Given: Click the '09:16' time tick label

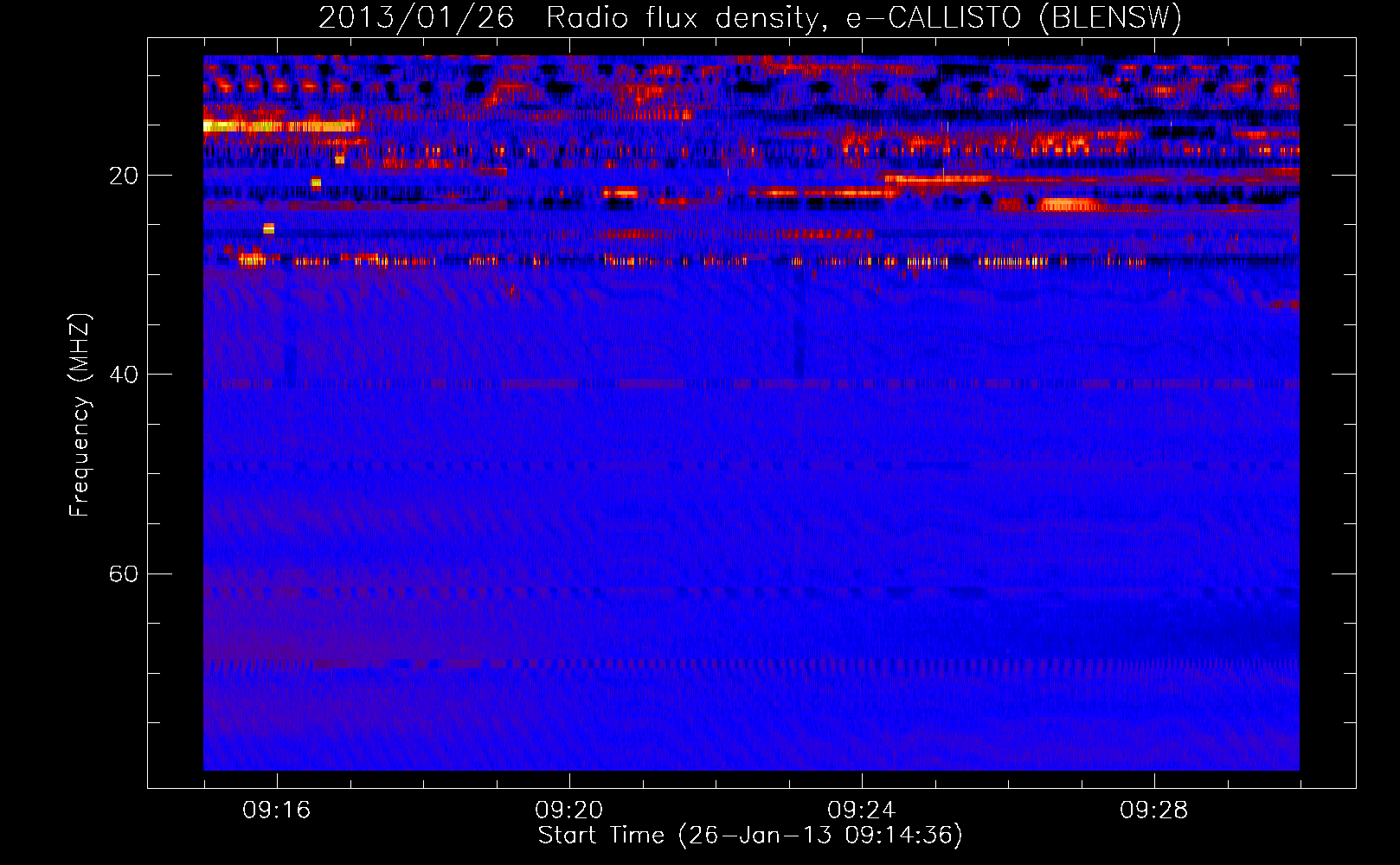Looking at the screenshot, I should (276, 811).
